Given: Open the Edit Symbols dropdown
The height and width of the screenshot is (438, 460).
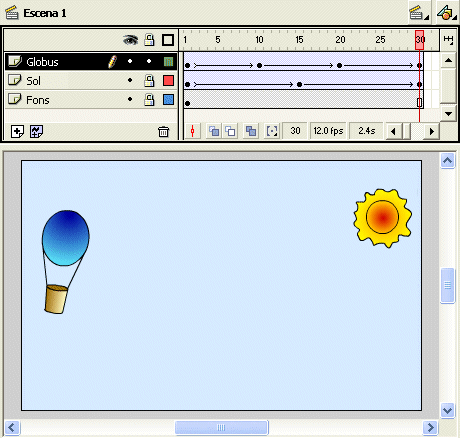Looking at the screenshot, I should click(x=447, y=13).
